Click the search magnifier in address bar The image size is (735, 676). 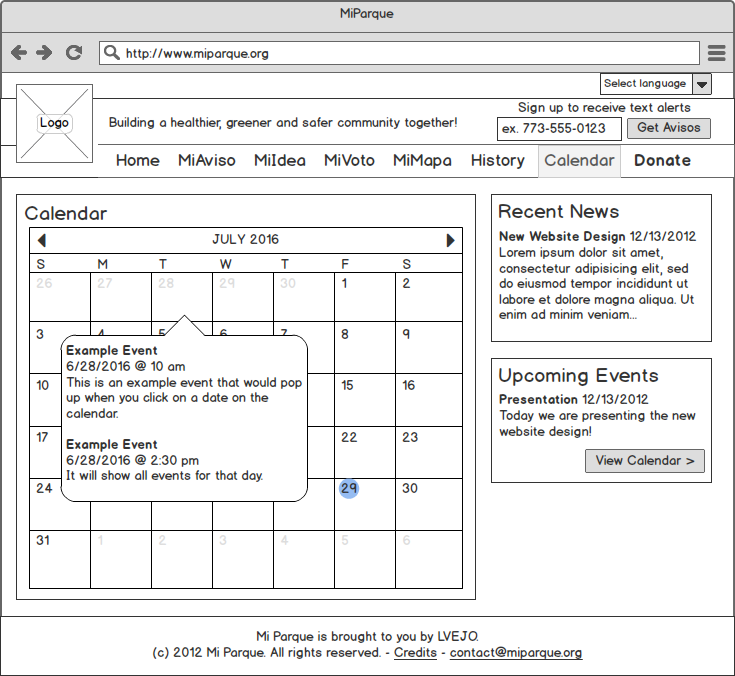[112, 53]
